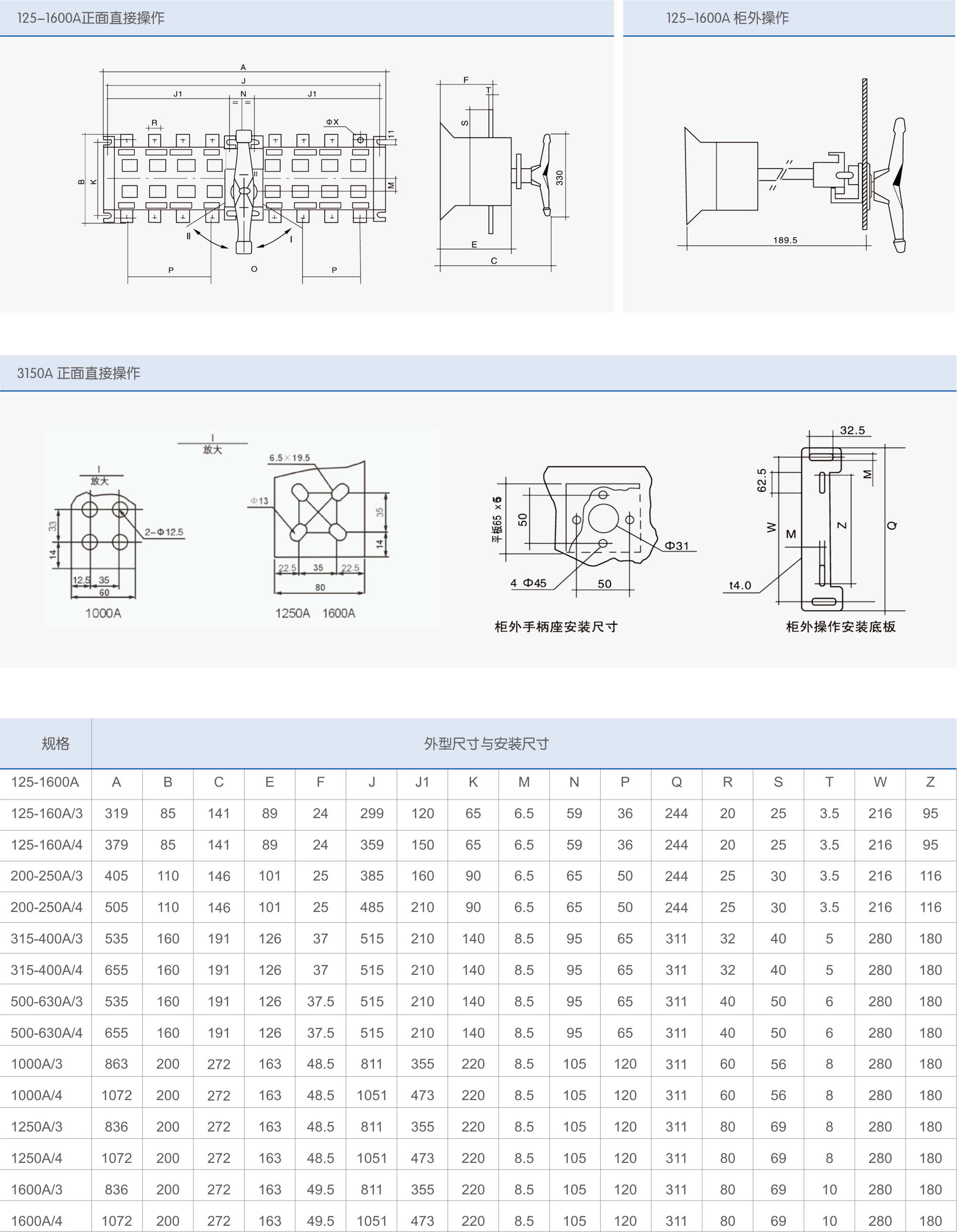957x1232 pixels.
Task: Click value '863' in the 1000A/3 row
Action: coord(116,1064)
